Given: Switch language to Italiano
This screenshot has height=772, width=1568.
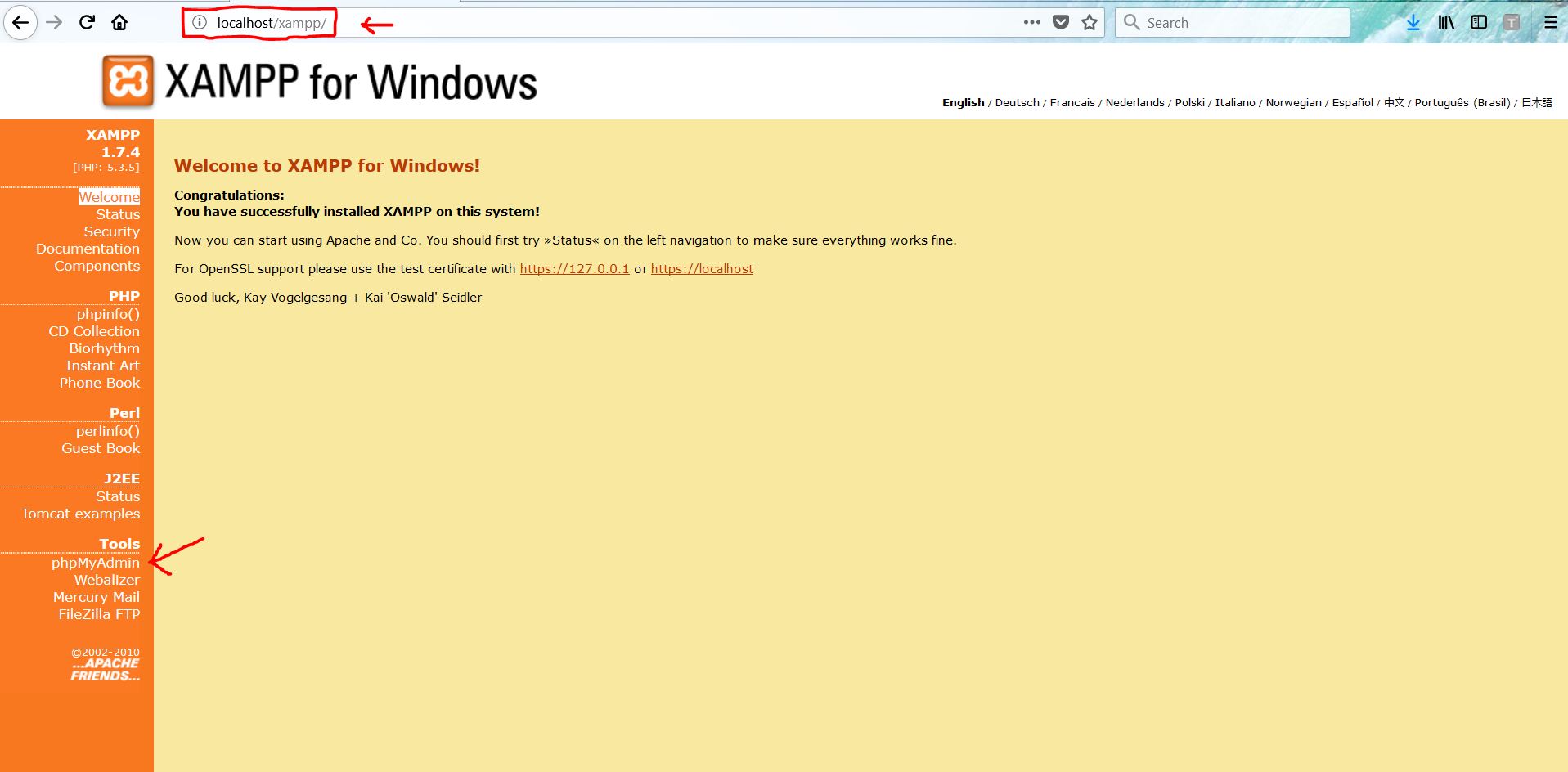Looking at the screenshot, I should (x=1235, y=103).
